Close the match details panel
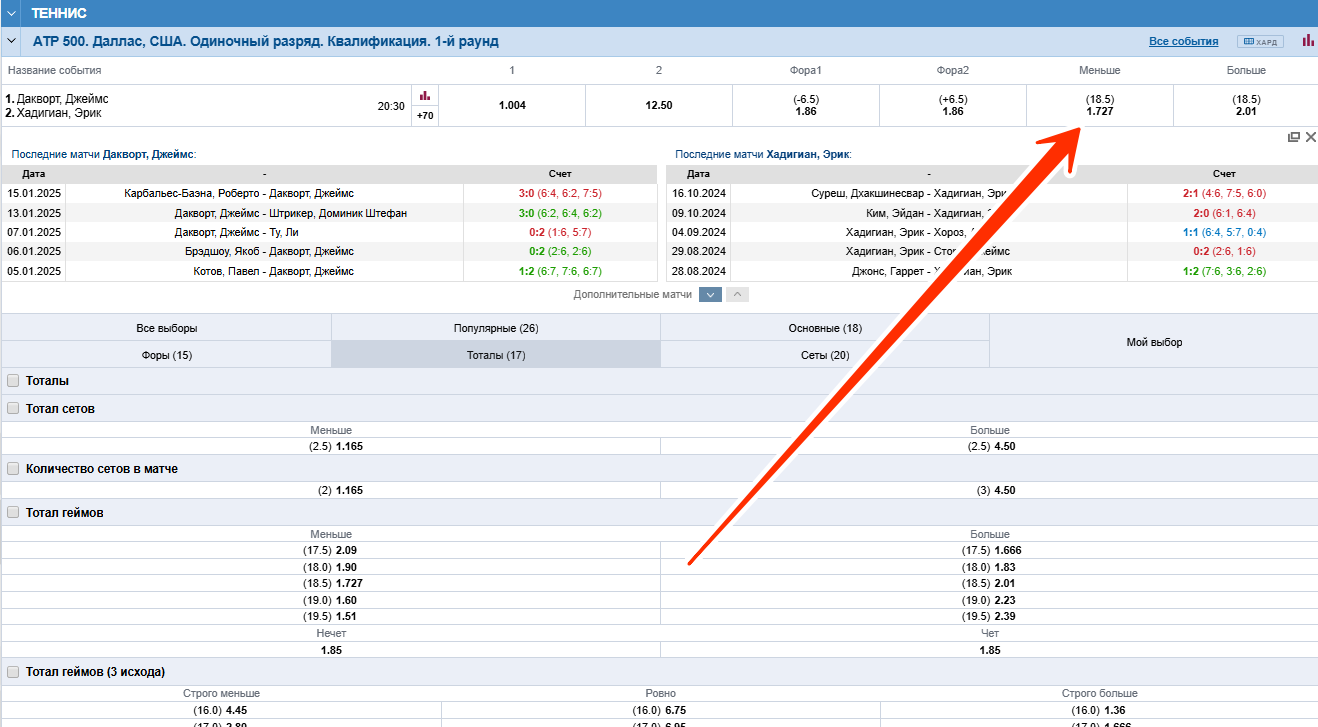 point(1310,137)
